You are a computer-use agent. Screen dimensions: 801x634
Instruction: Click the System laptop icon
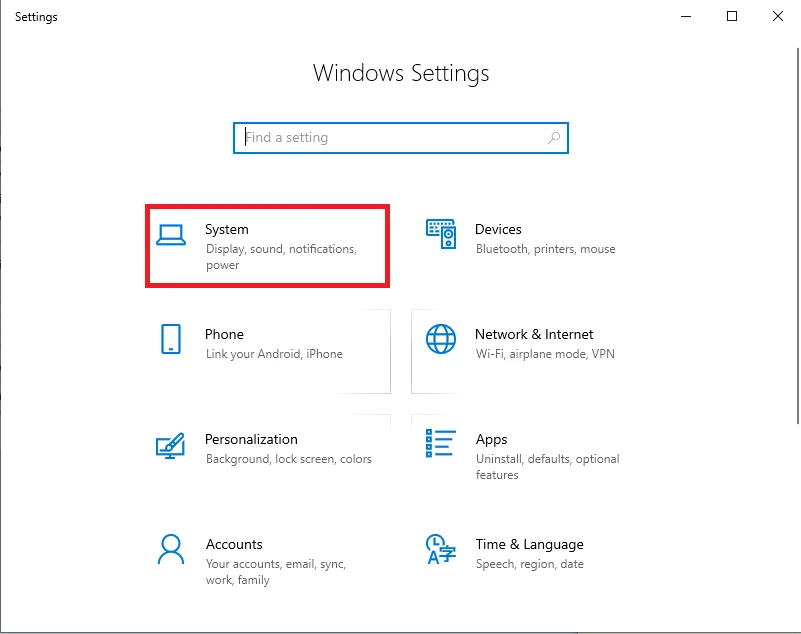[x=171, y=235]
